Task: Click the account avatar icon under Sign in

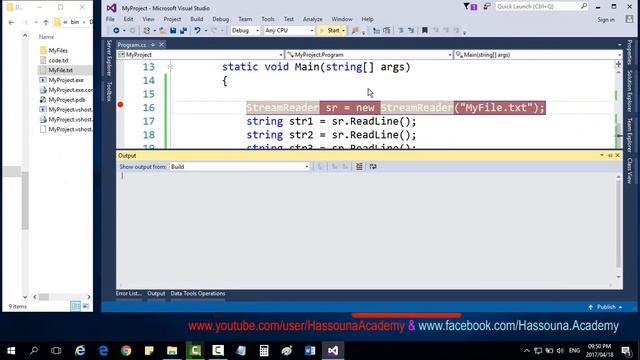Action: pos(629,19)
